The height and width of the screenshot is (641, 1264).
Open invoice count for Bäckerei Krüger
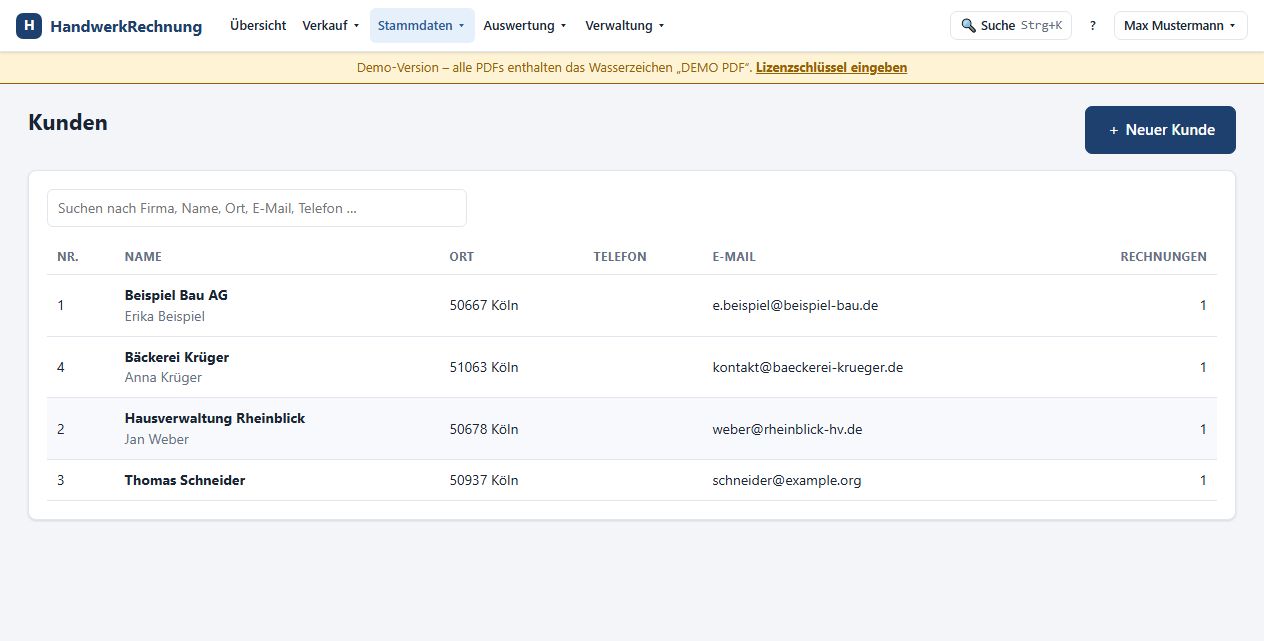pyautogui.click(x=1203, y=367)
